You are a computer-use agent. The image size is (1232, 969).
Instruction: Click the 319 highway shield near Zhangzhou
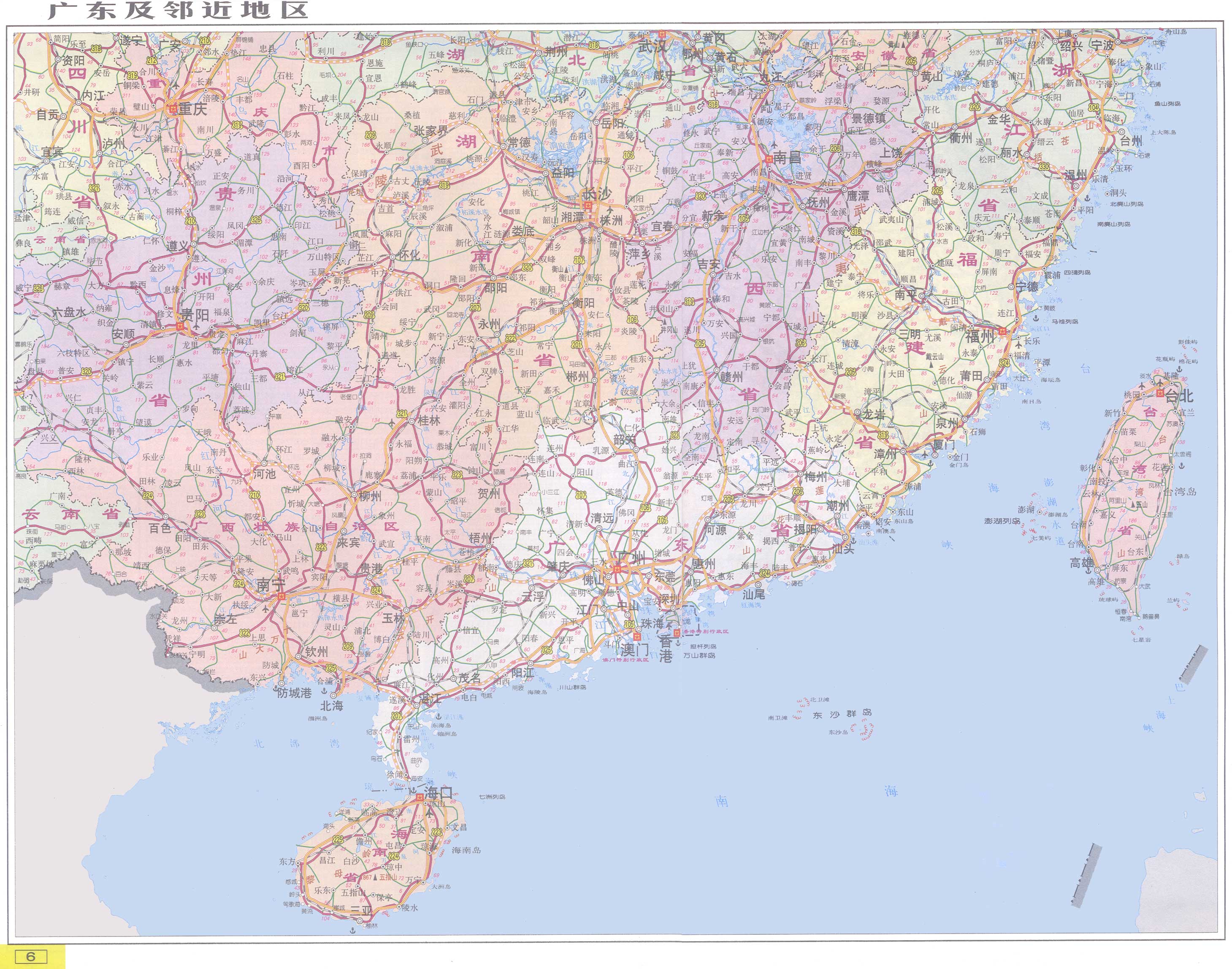point(883,435)
